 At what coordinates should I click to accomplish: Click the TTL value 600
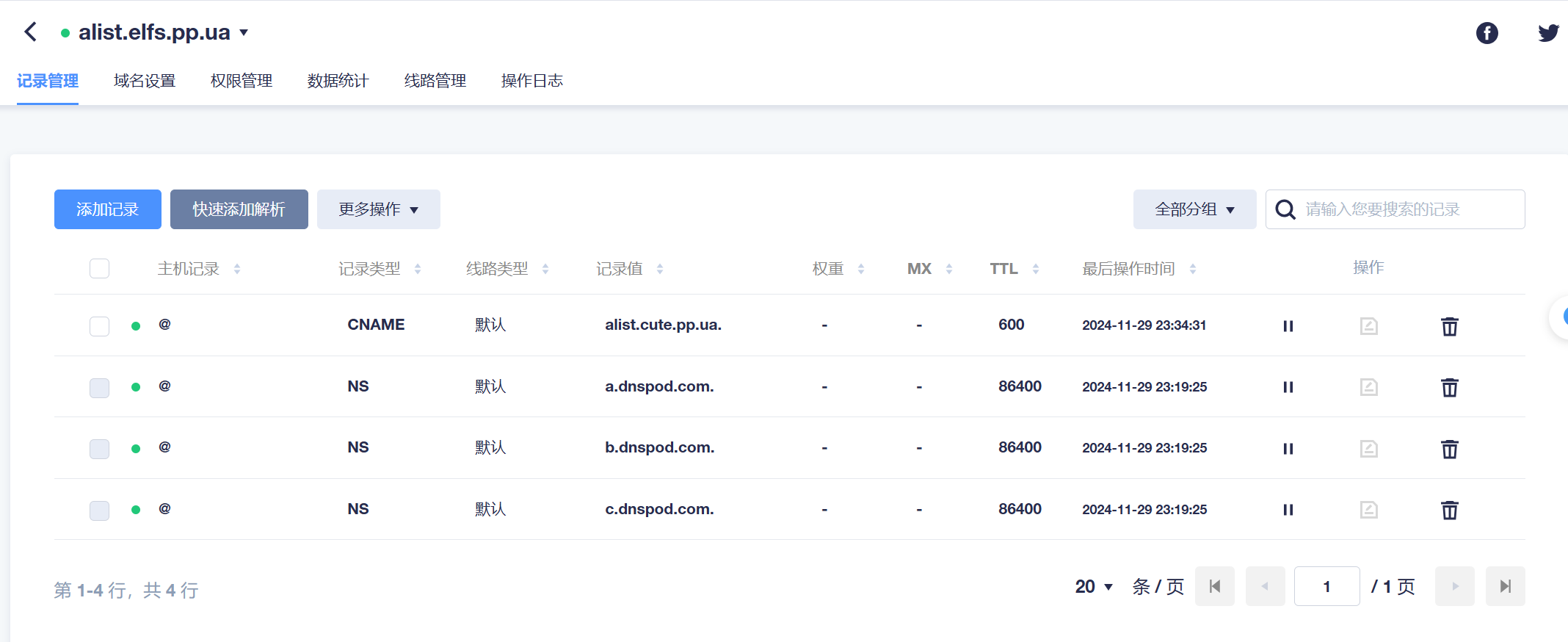1012,325
